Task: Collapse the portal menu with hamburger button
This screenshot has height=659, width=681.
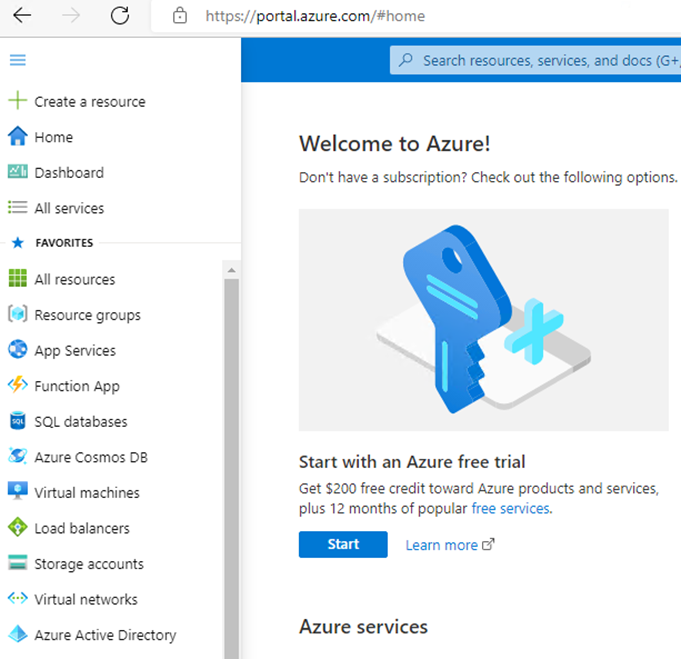Action: pyautogui.click(x=17, y=60)
